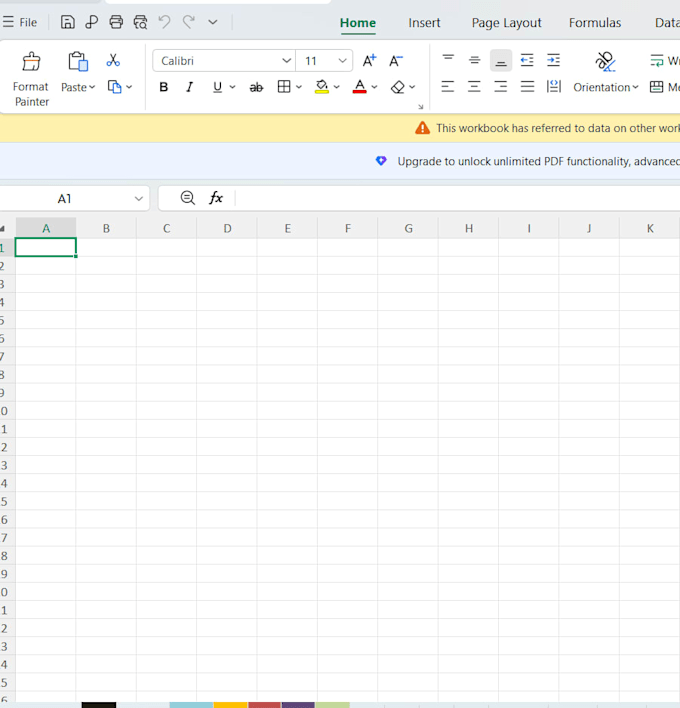680x708 pixels.
Task: Expand the fill color dropdown arrow
Action: coord(336,87)
